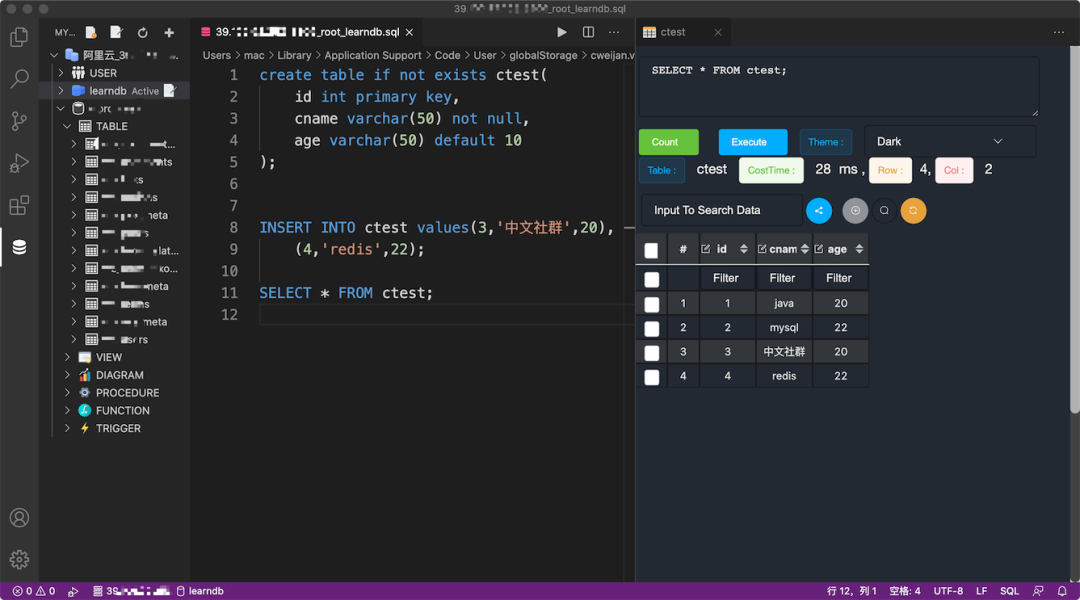
Task: Check the checkbox for the java row
Action: [652, 304]
